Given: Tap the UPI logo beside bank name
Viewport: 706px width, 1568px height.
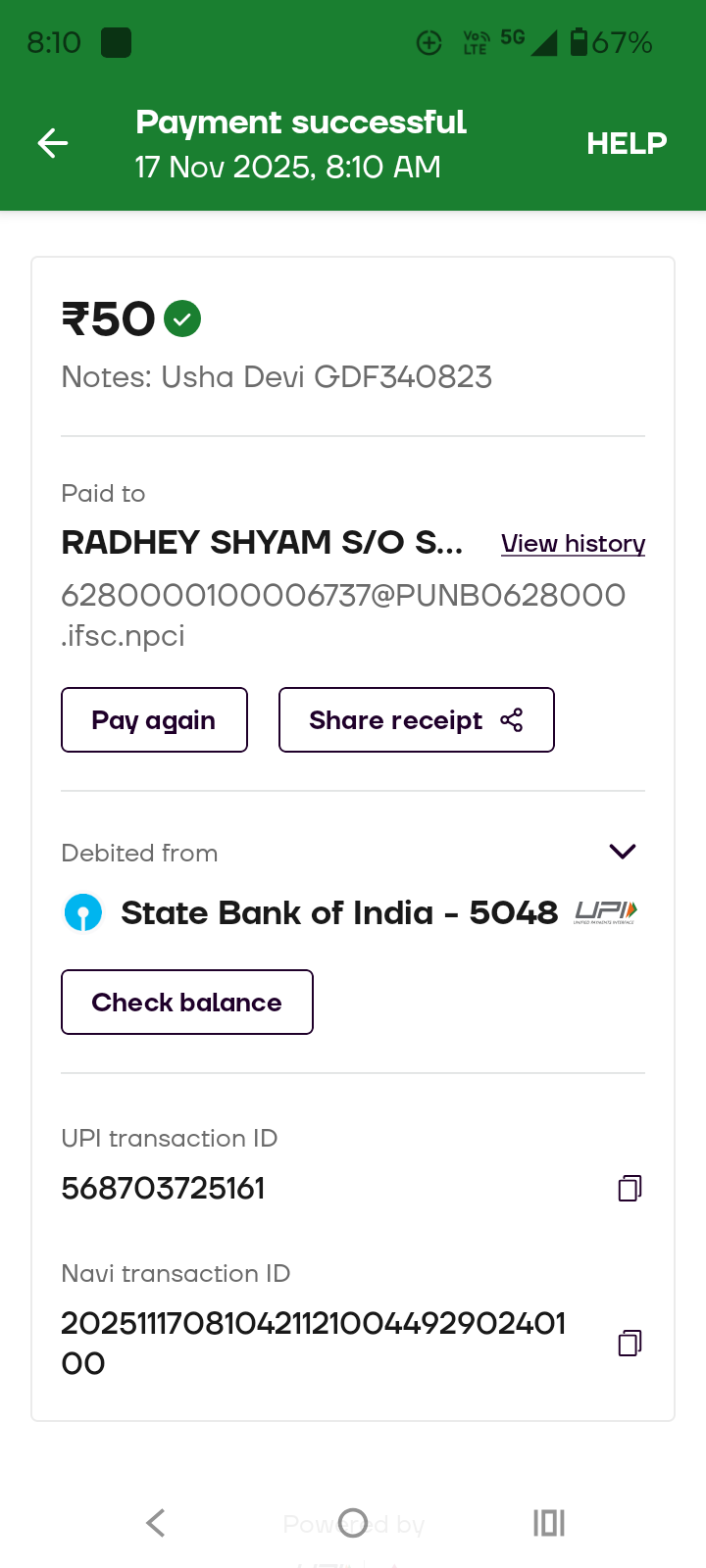Looking at the screenshot, I should click(x=606, y=912).
